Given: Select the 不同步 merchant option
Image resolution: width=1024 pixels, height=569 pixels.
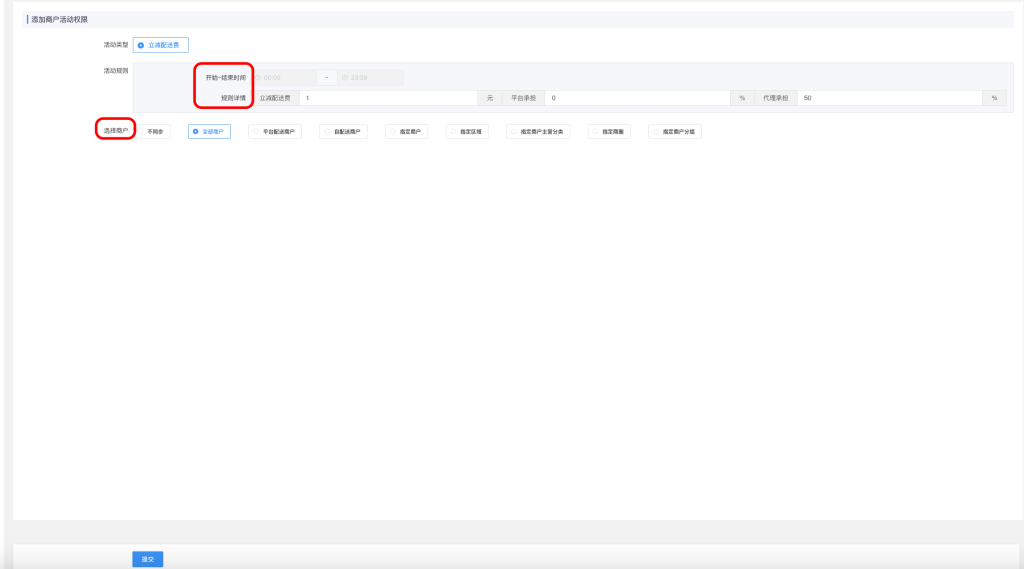Looking at the screenshot, I should (x=154, y=131).
